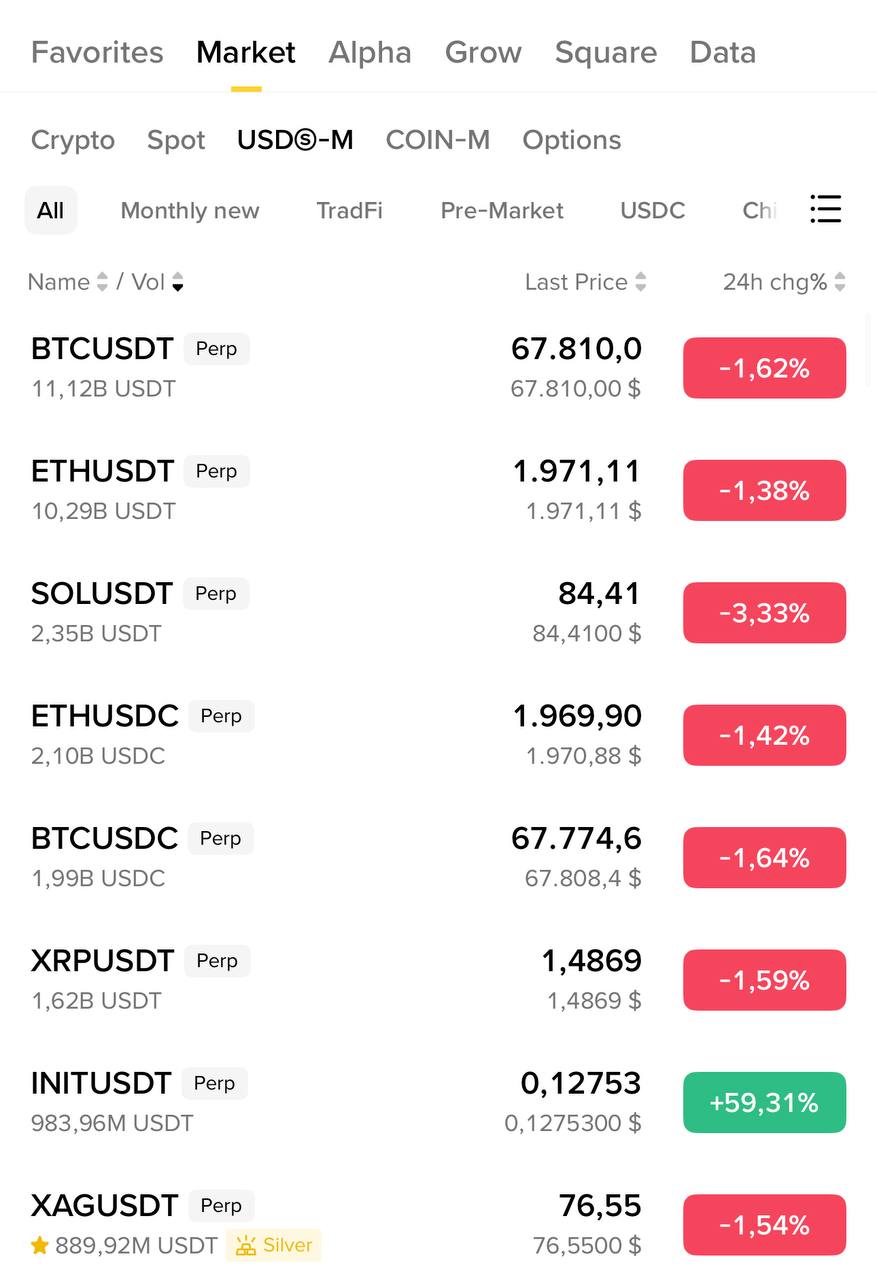Switch to COIN-M futures

438,140
